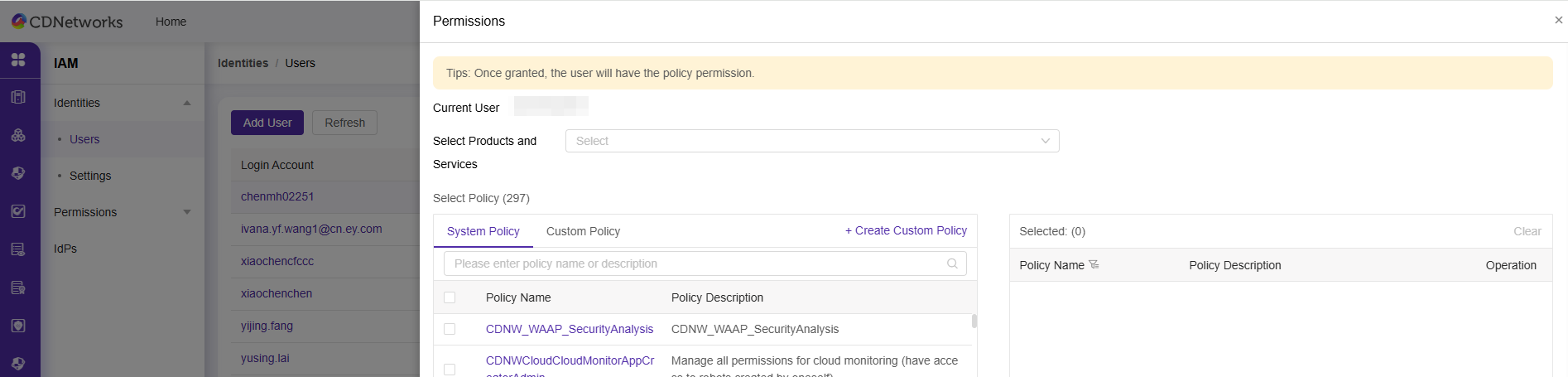Click the search magnifier icon in policy search
Viewport: 1568px width, 377px height.
click(x=952, y=263)
